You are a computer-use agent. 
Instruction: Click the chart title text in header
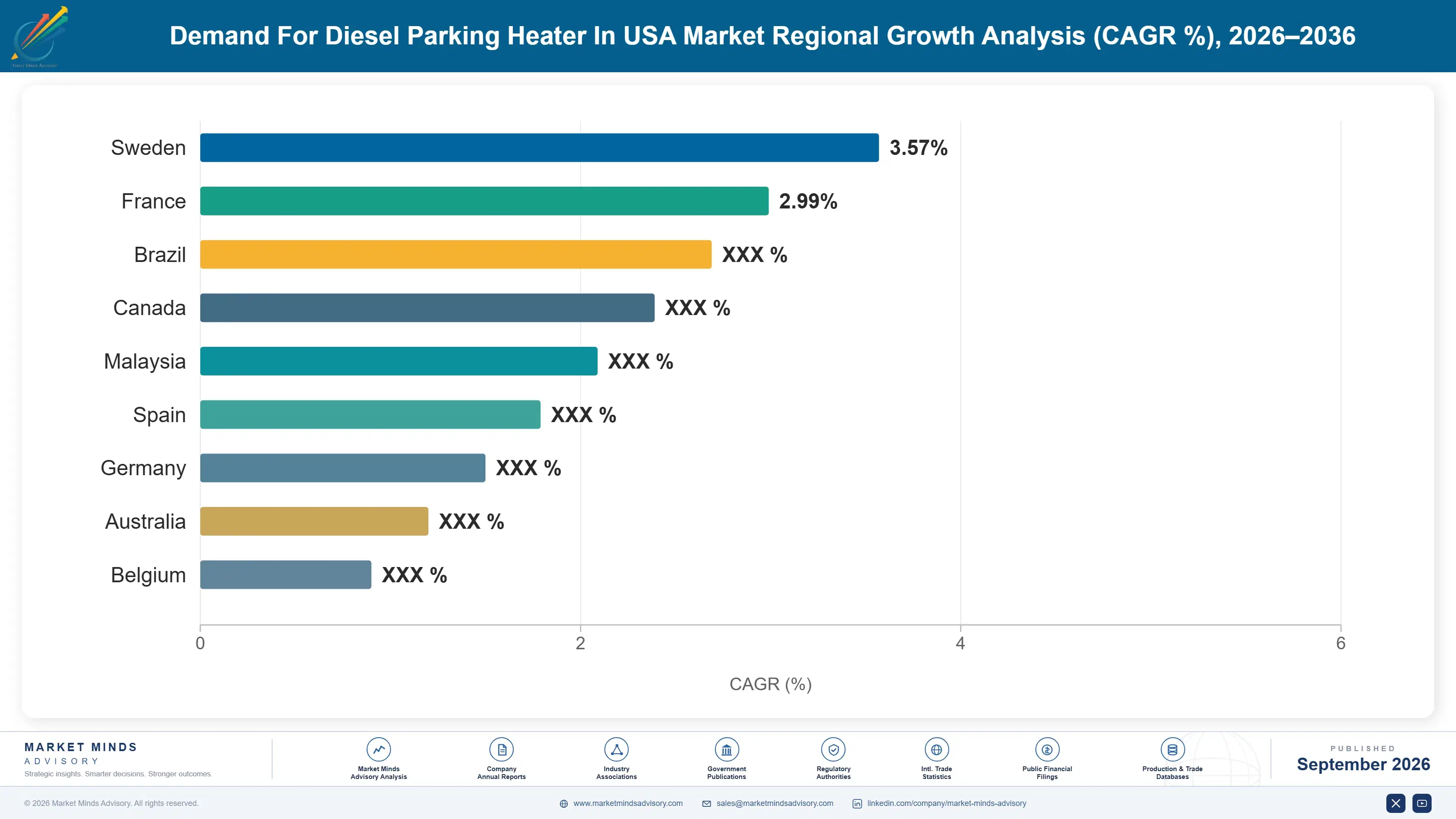click(x=762, y=36)
